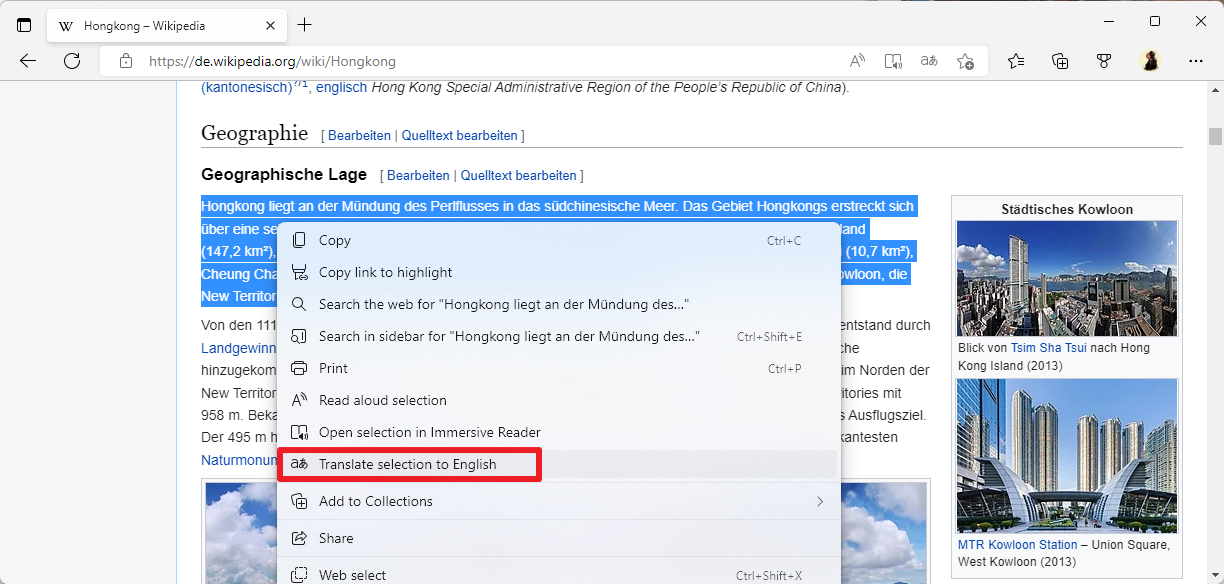This screenshot has height=584, width=1224.
Task: Open the MTR Kowloon Station thumbnail
Action: pos(1067,456)
